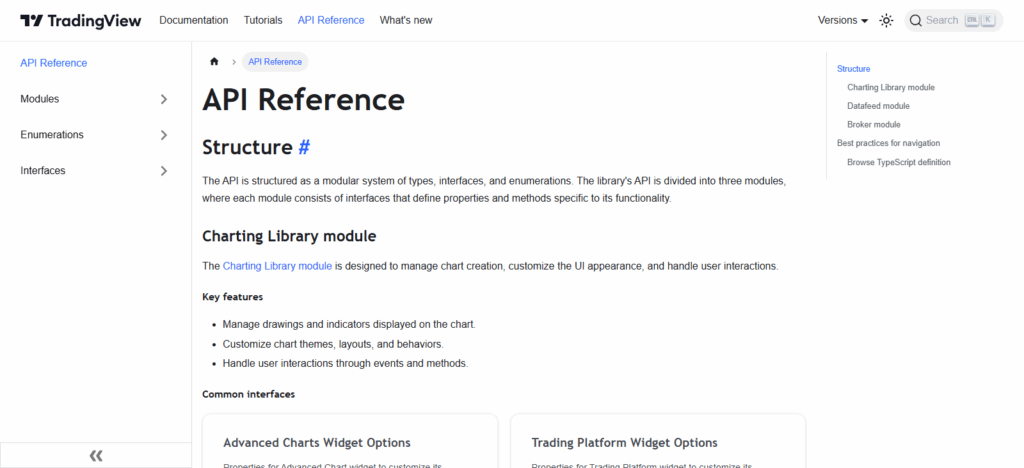Click the hash anchor next to Structure

tap(304, 147)
